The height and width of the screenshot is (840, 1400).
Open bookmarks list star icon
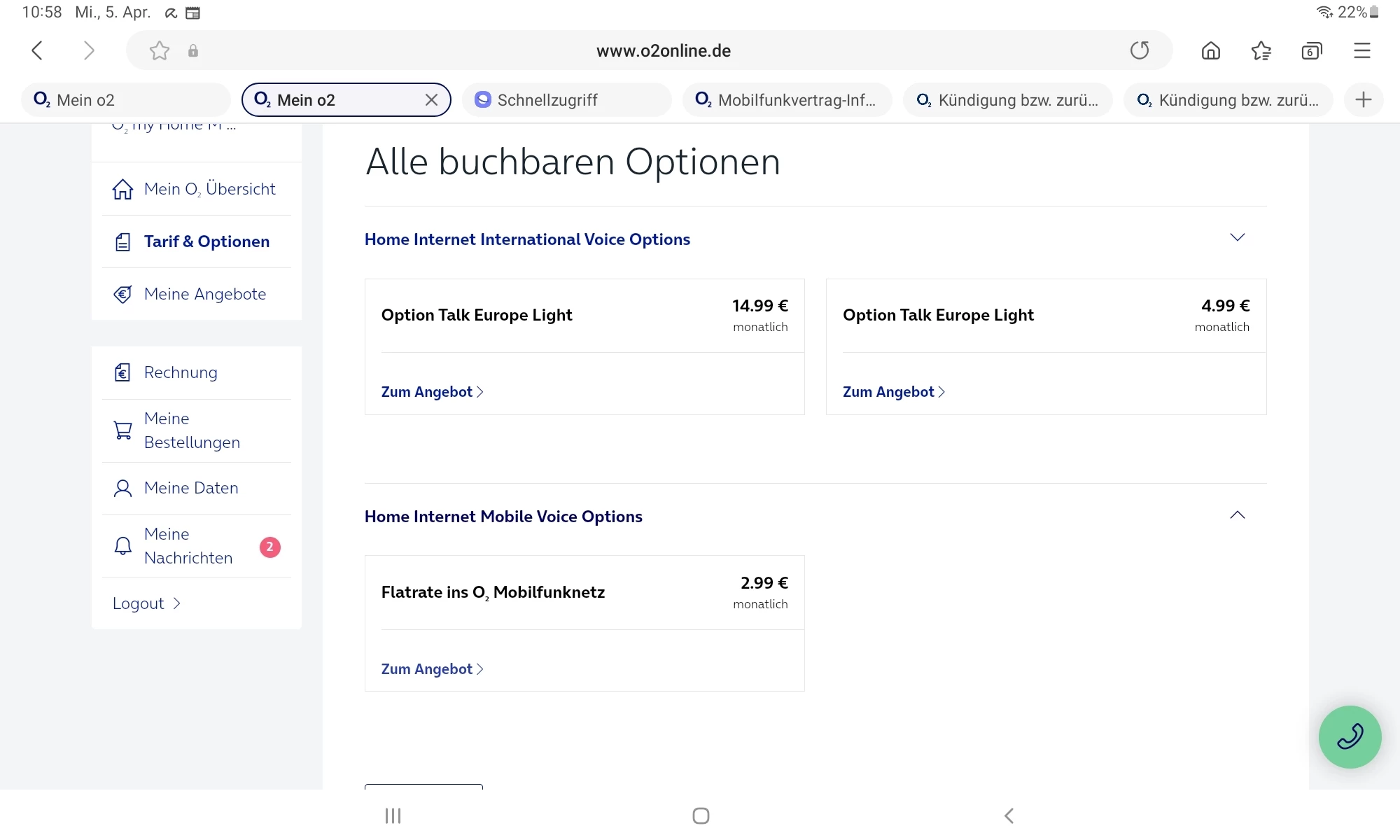(1261, 50)
